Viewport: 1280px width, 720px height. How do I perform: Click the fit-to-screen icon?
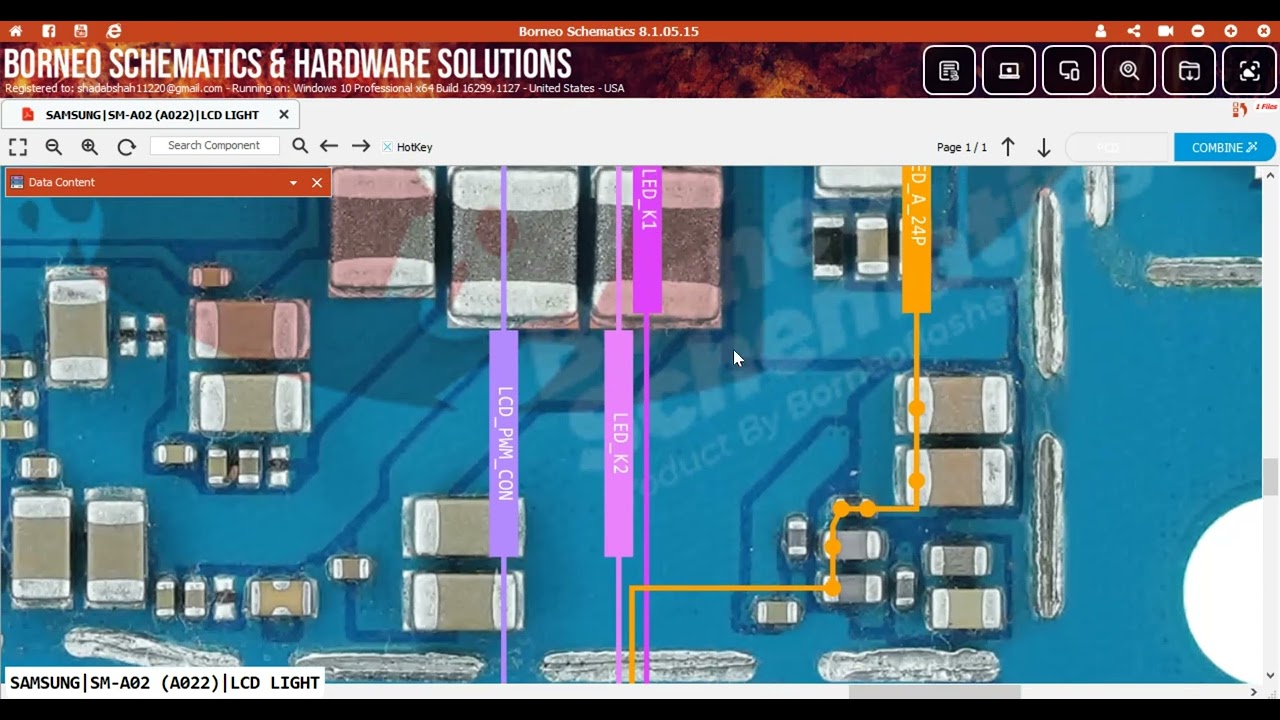(x=18, y=147)
